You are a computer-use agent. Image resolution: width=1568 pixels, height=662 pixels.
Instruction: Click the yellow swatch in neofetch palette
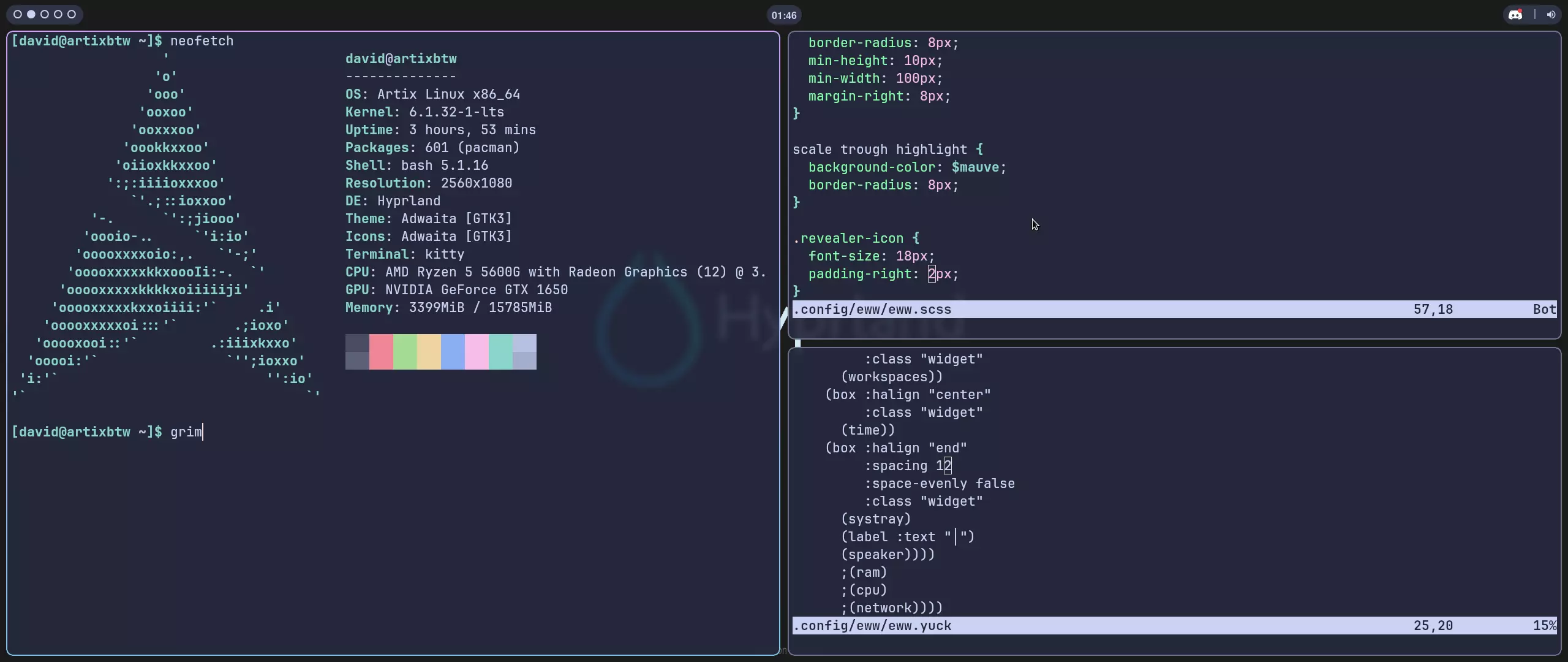click(429, 352)
